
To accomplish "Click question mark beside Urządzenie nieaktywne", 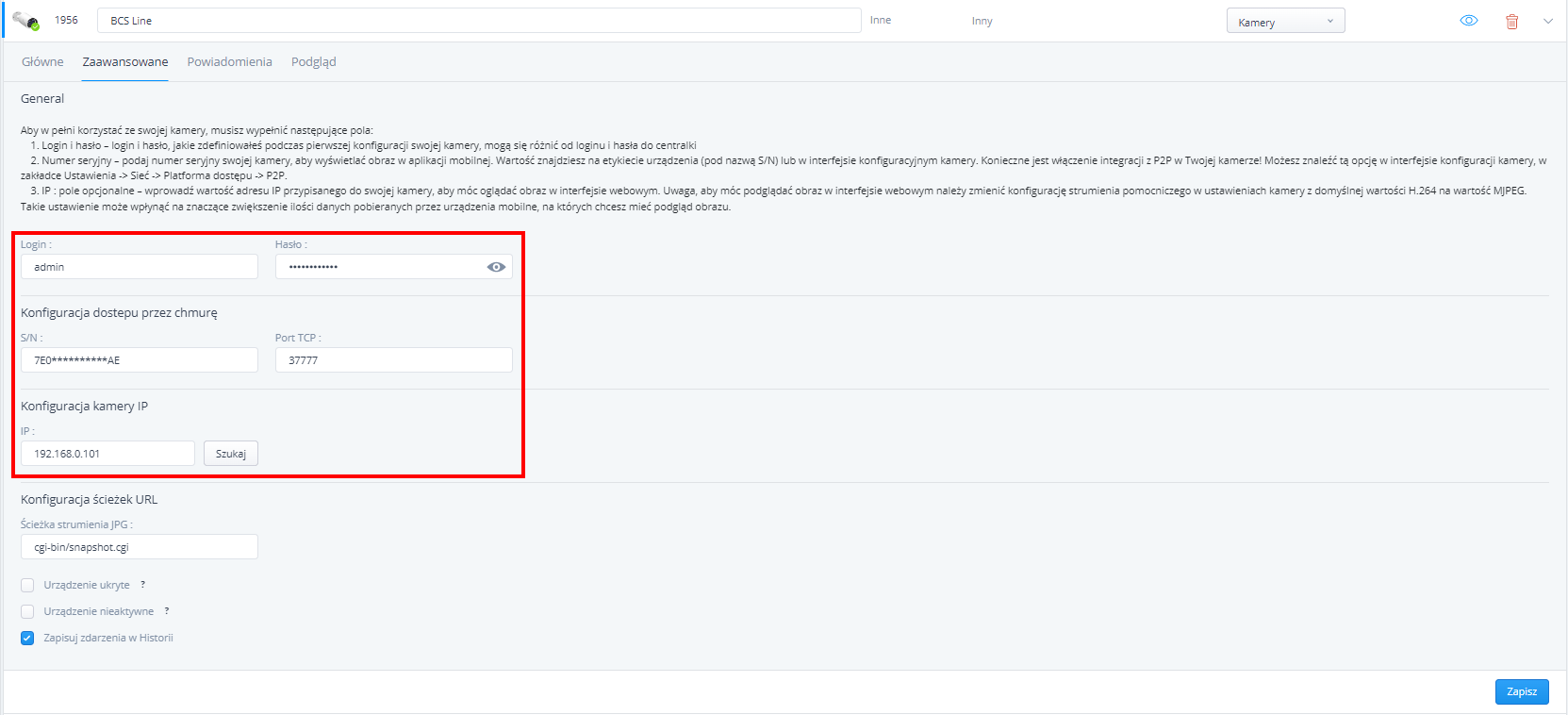I will [x=166, y=611].
